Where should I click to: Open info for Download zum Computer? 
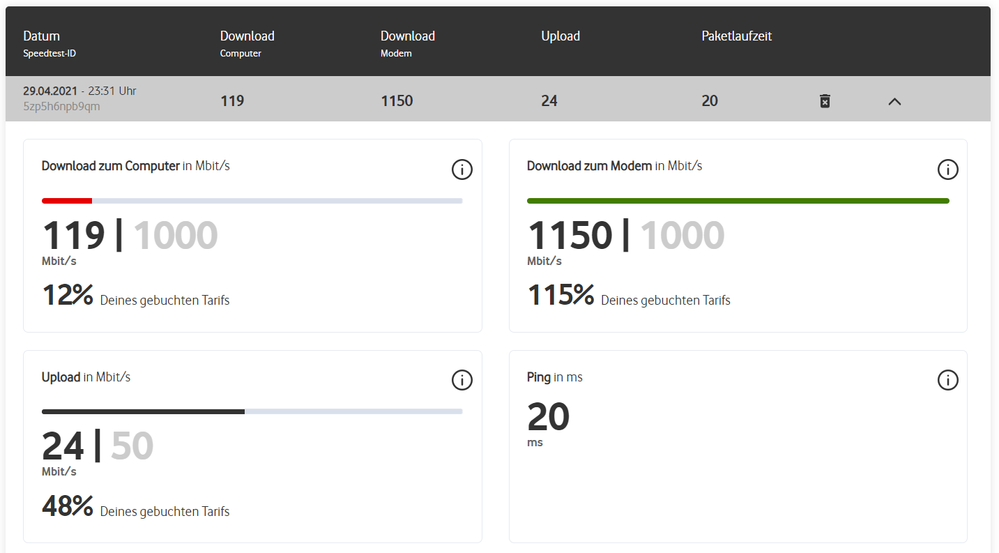[x=462, y=170]
